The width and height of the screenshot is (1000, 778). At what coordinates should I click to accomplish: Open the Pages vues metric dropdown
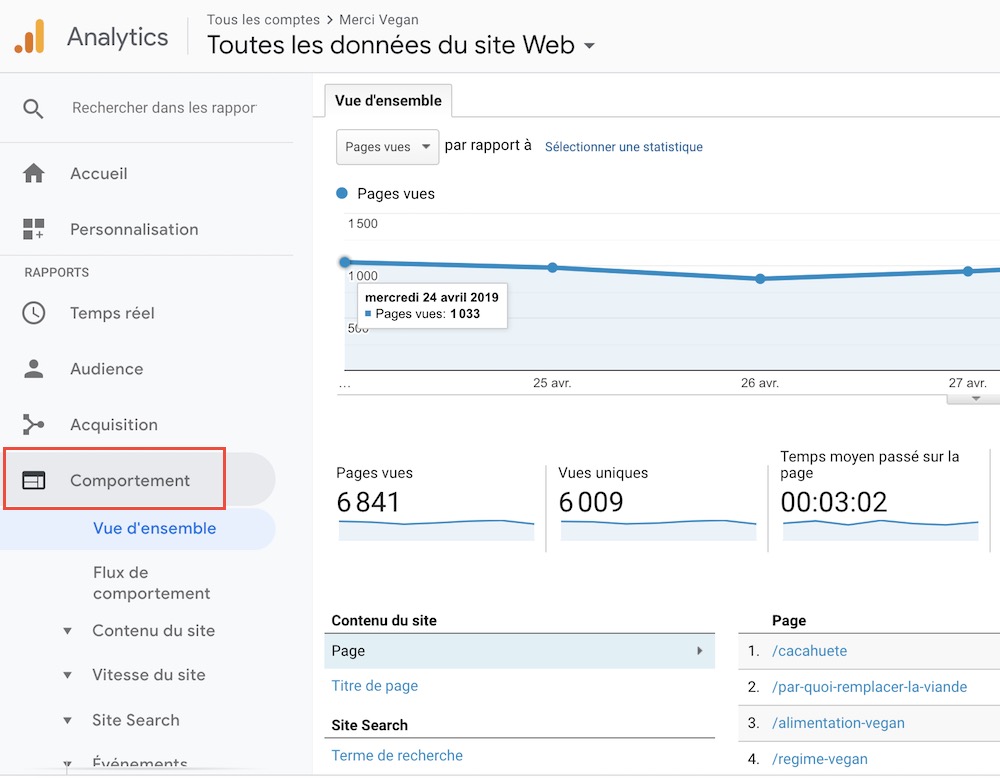(x=387, y=147)
